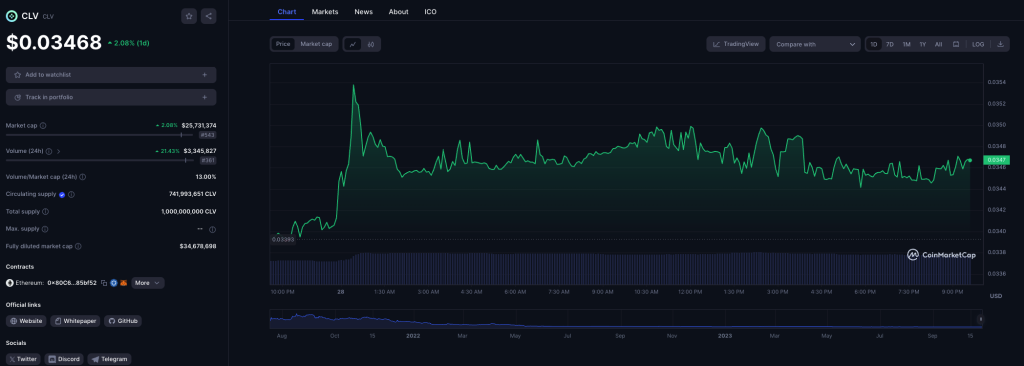Toggle LOG scale on chart
Screen dimensions: 1024x366
[978, 44]
